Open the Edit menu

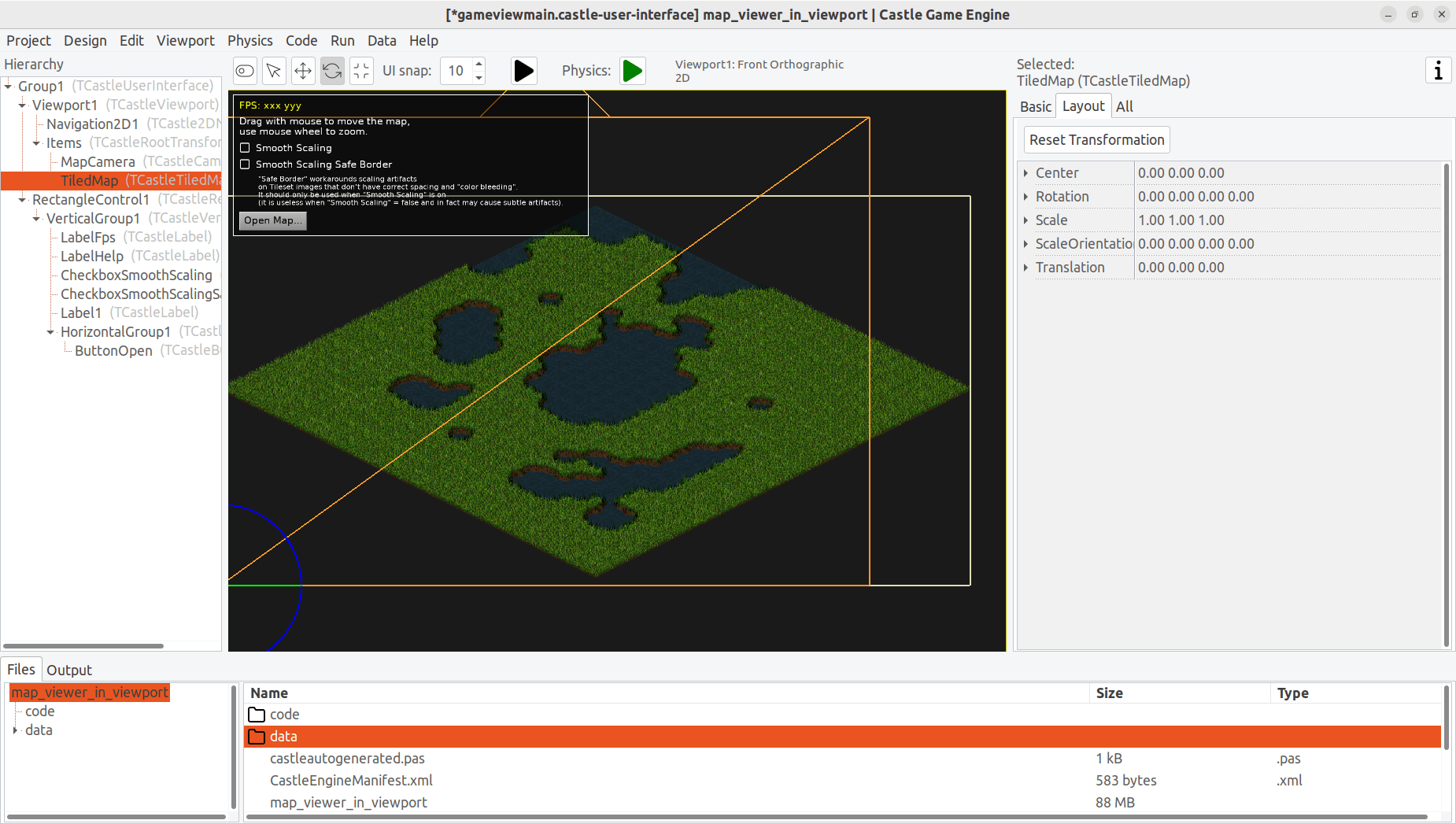[131, 41]
